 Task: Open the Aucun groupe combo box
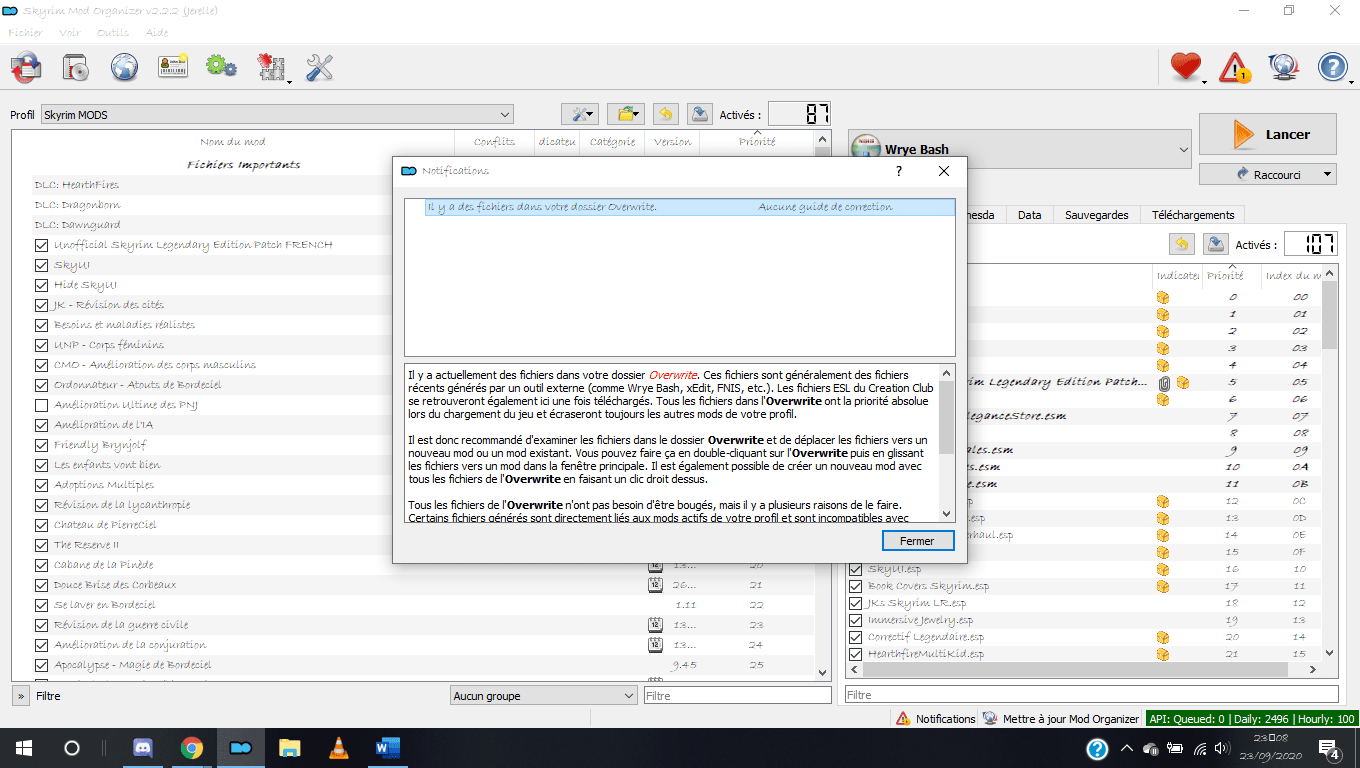click(544, 695)
